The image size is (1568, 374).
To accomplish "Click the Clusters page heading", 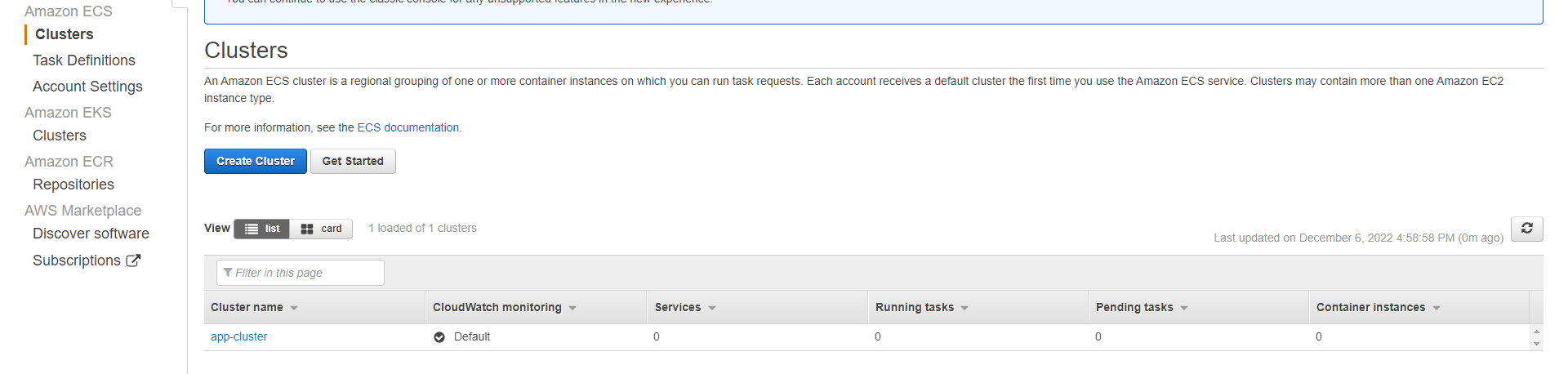I will [246, 51].
